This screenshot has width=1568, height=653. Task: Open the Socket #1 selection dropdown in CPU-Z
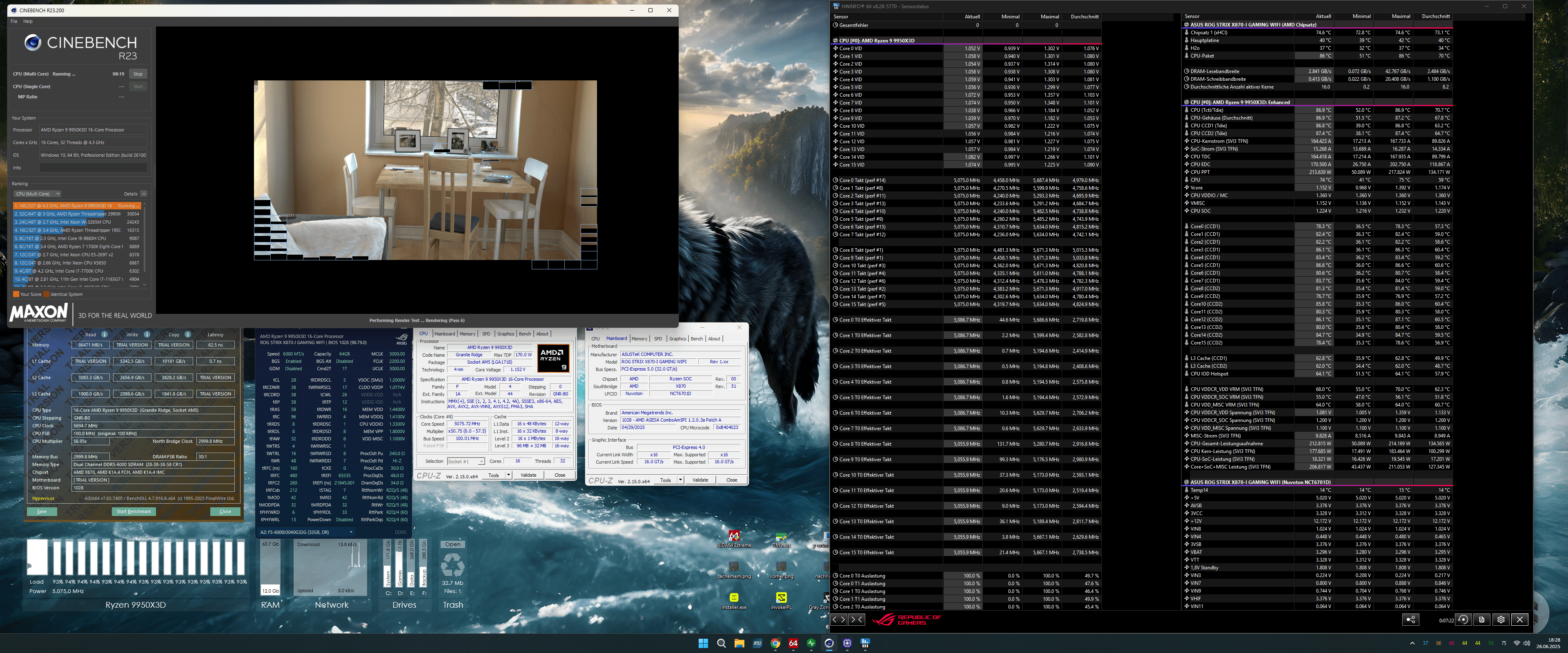click(x=465, y=461)
